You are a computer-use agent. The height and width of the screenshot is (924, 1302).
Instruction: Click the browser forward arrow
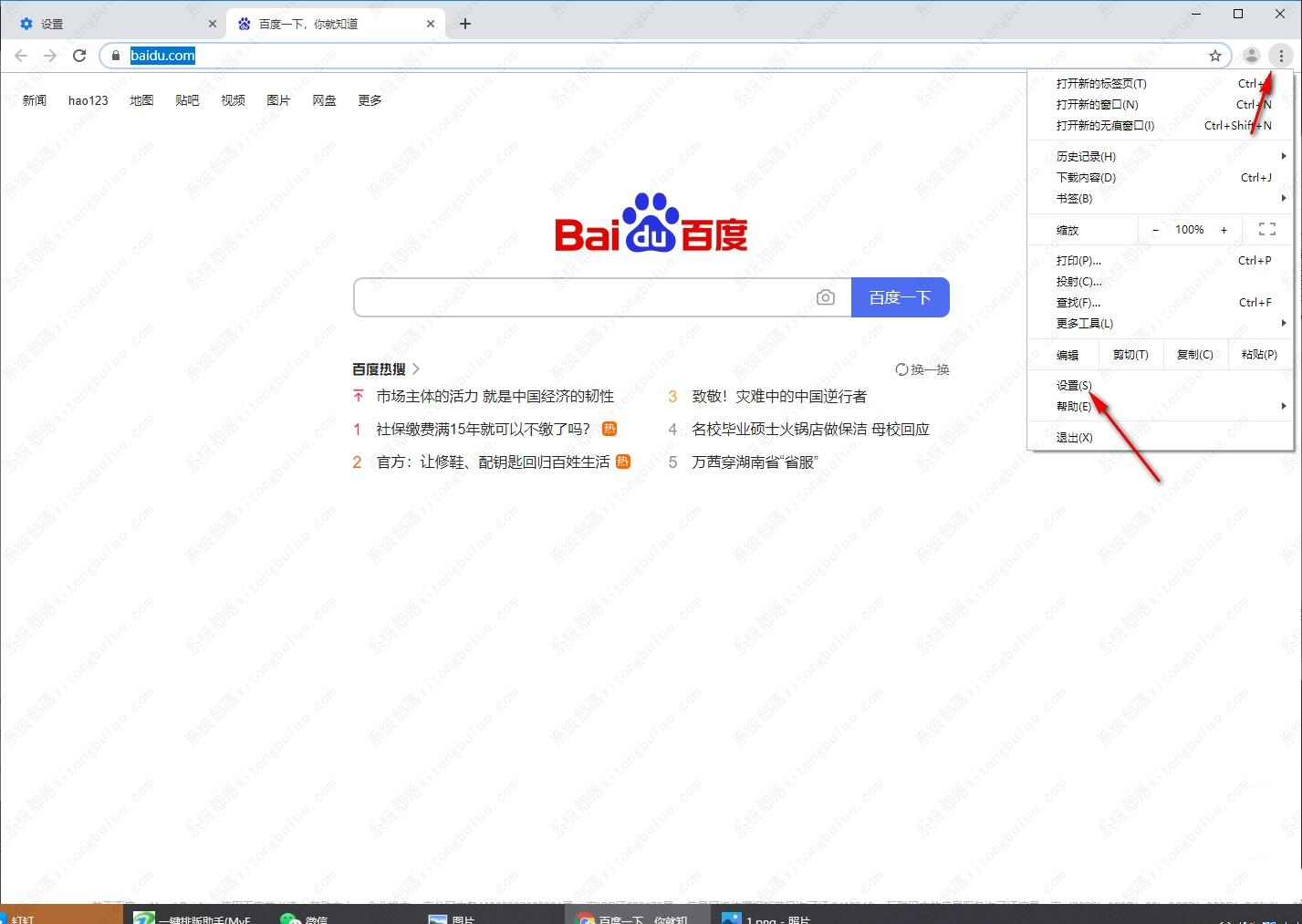click(50, 56)
